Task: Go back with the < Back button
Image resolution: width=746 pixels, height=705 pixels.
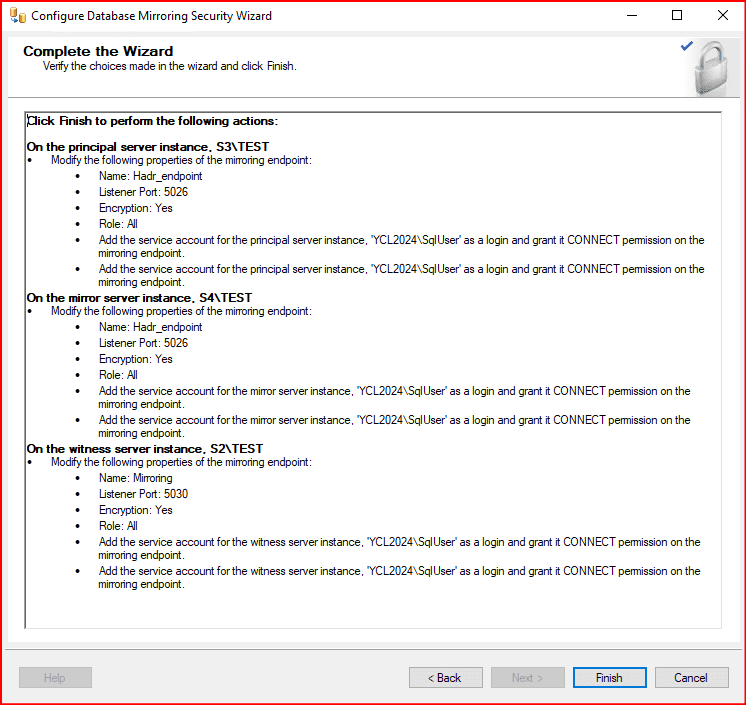Action: pyautogui.click(x=445, y=677)
